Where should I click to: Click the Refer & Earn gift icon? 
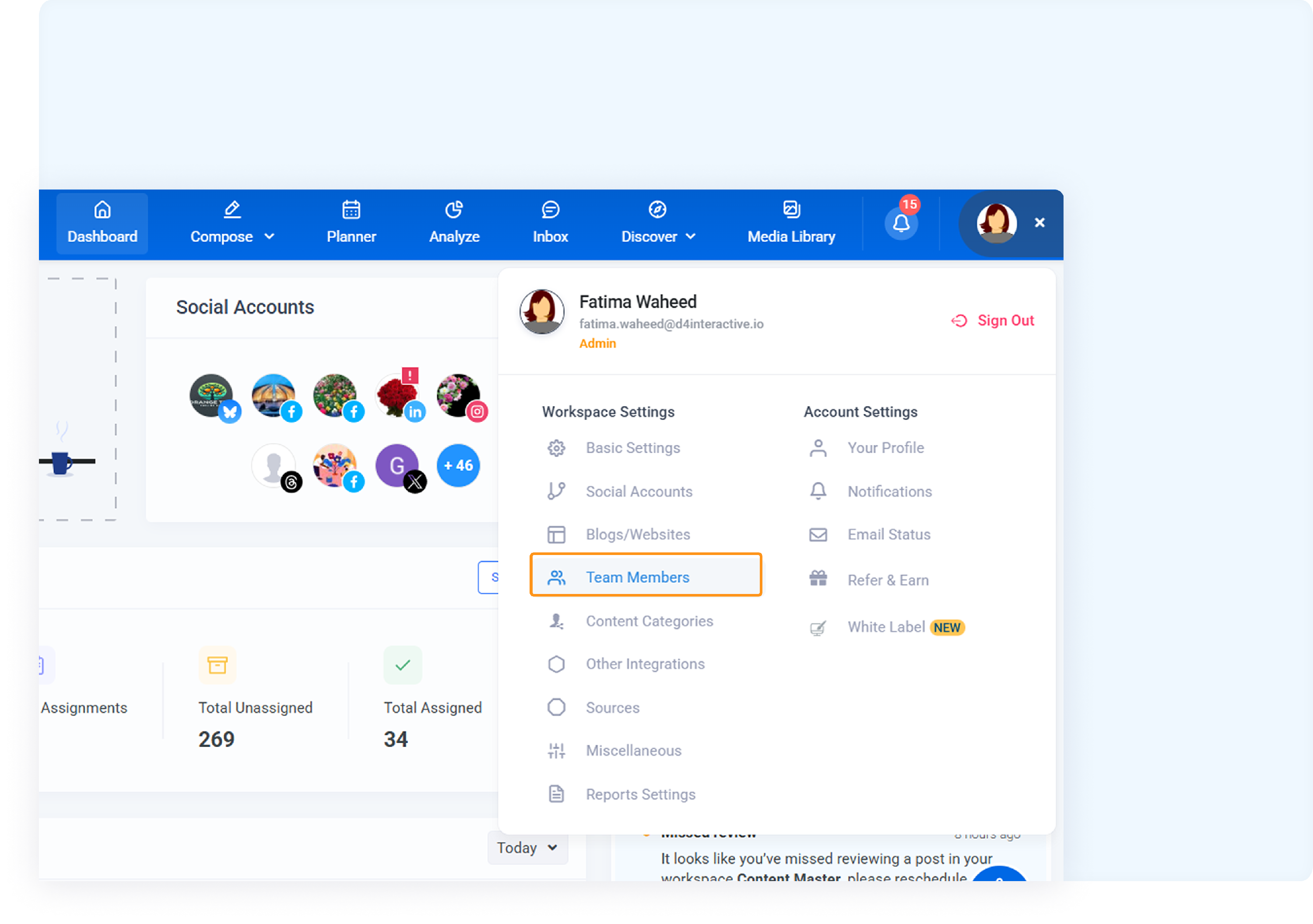pos(818,579)
